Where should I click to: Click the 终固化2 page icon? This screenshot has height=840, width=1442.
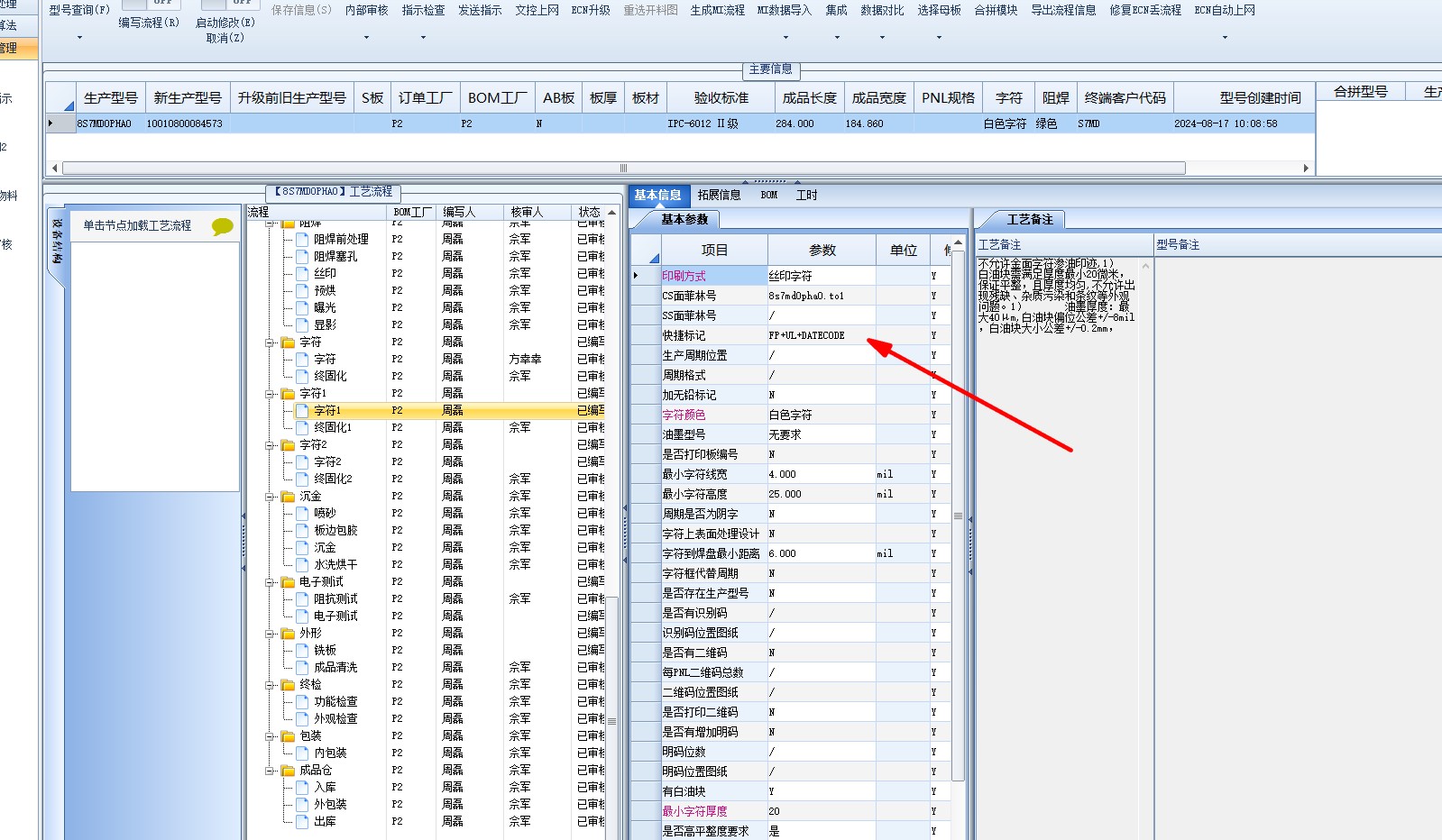pyautogui.click(x=303, y=479)
